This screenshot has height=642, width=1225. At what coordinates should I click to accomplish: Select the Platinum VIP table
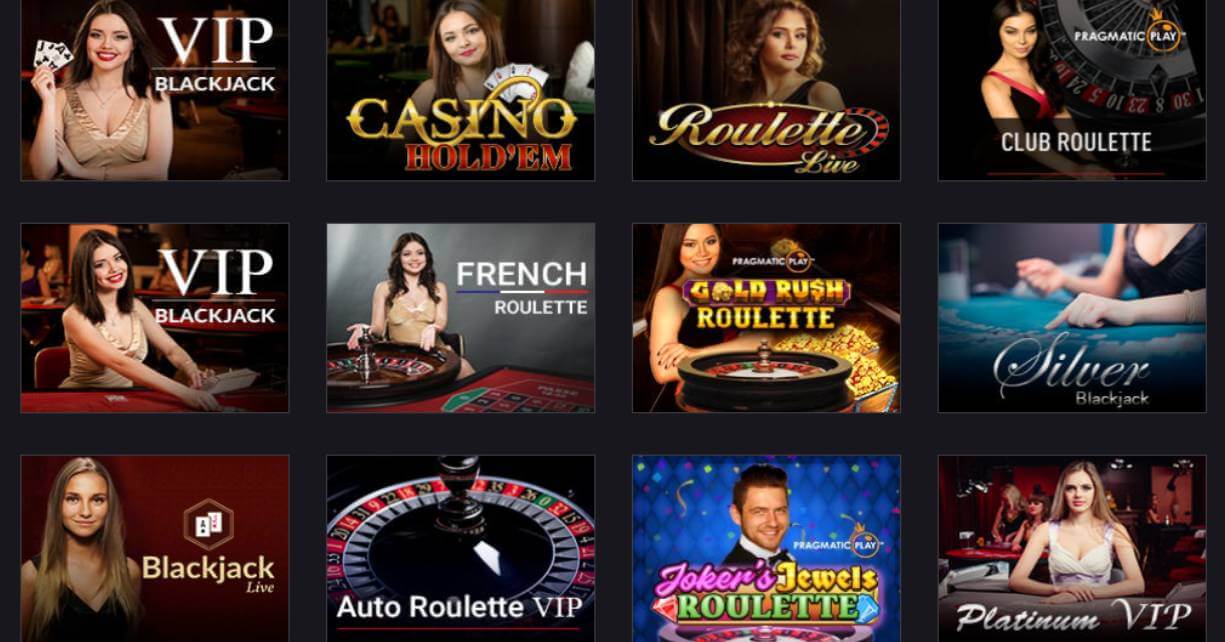1072,549
